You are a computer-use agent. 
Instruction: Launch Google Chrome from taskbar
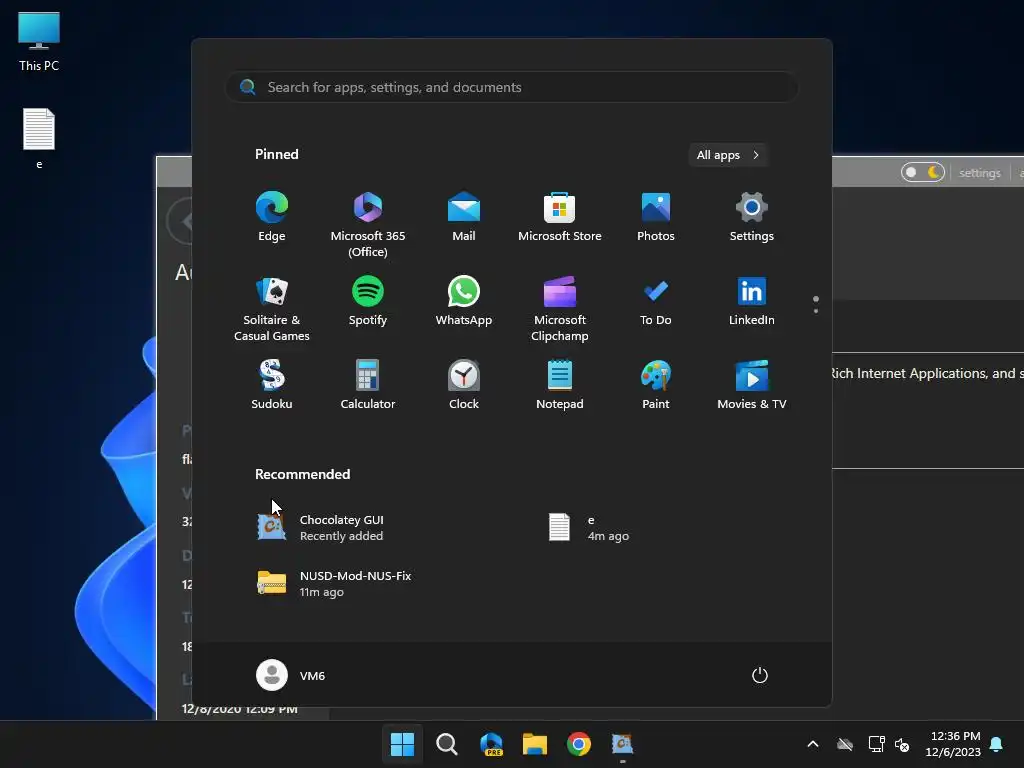tap(579, 744)
